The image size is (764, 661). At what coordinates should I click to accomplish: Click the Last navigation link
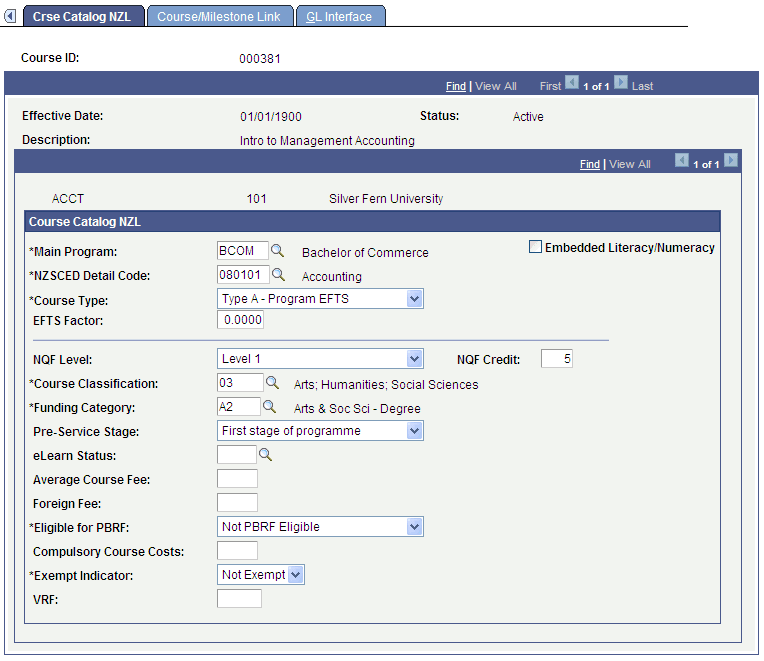pos(642,86)
